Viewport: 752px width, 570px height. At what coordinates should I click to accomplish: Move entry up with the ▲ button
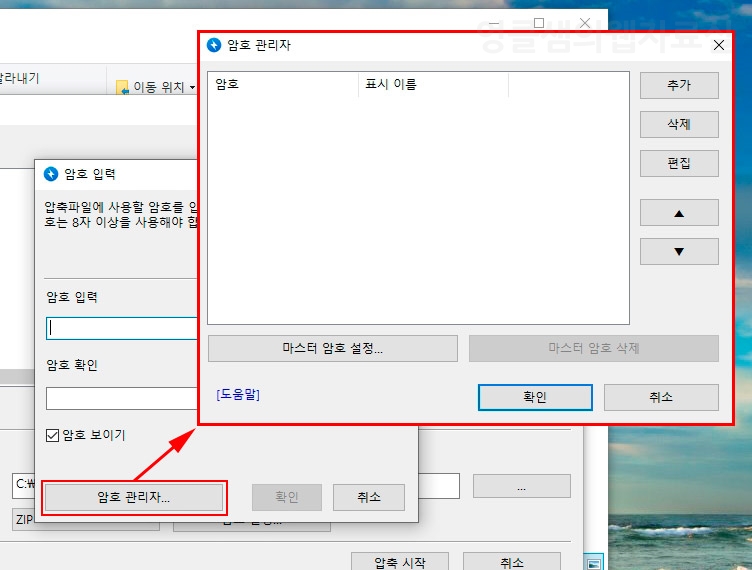[x=679, y=213]
